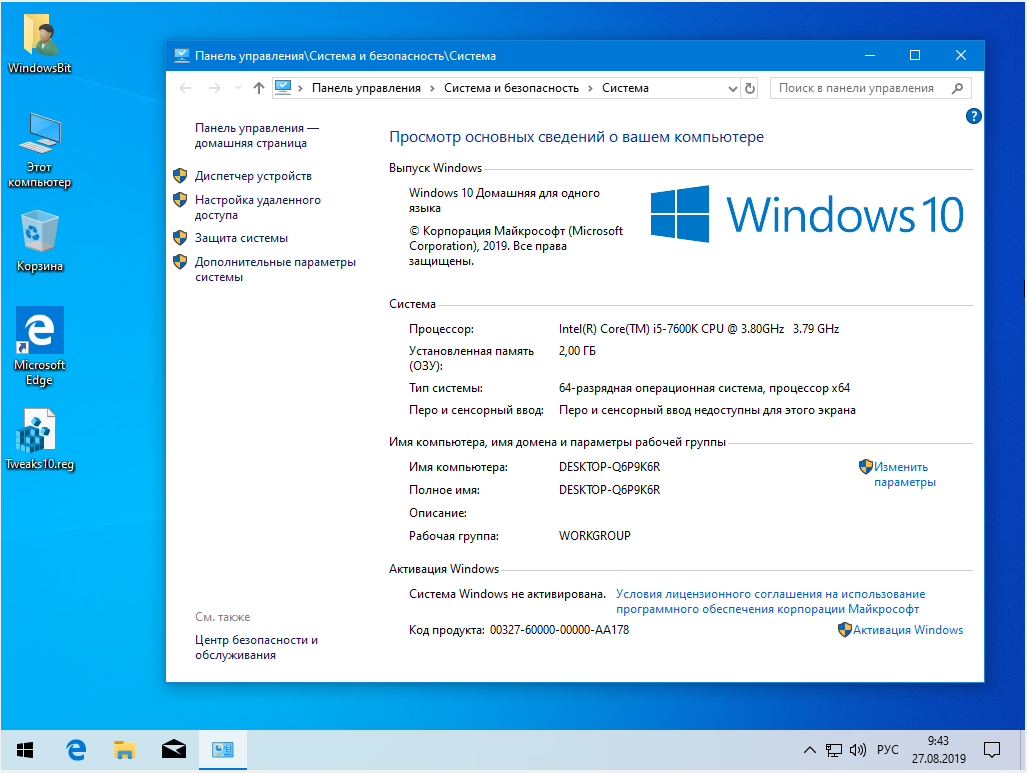Expand the chevron before Панель управления breadcrumb
Viewport: 1027px width, 773px height.
300,88
